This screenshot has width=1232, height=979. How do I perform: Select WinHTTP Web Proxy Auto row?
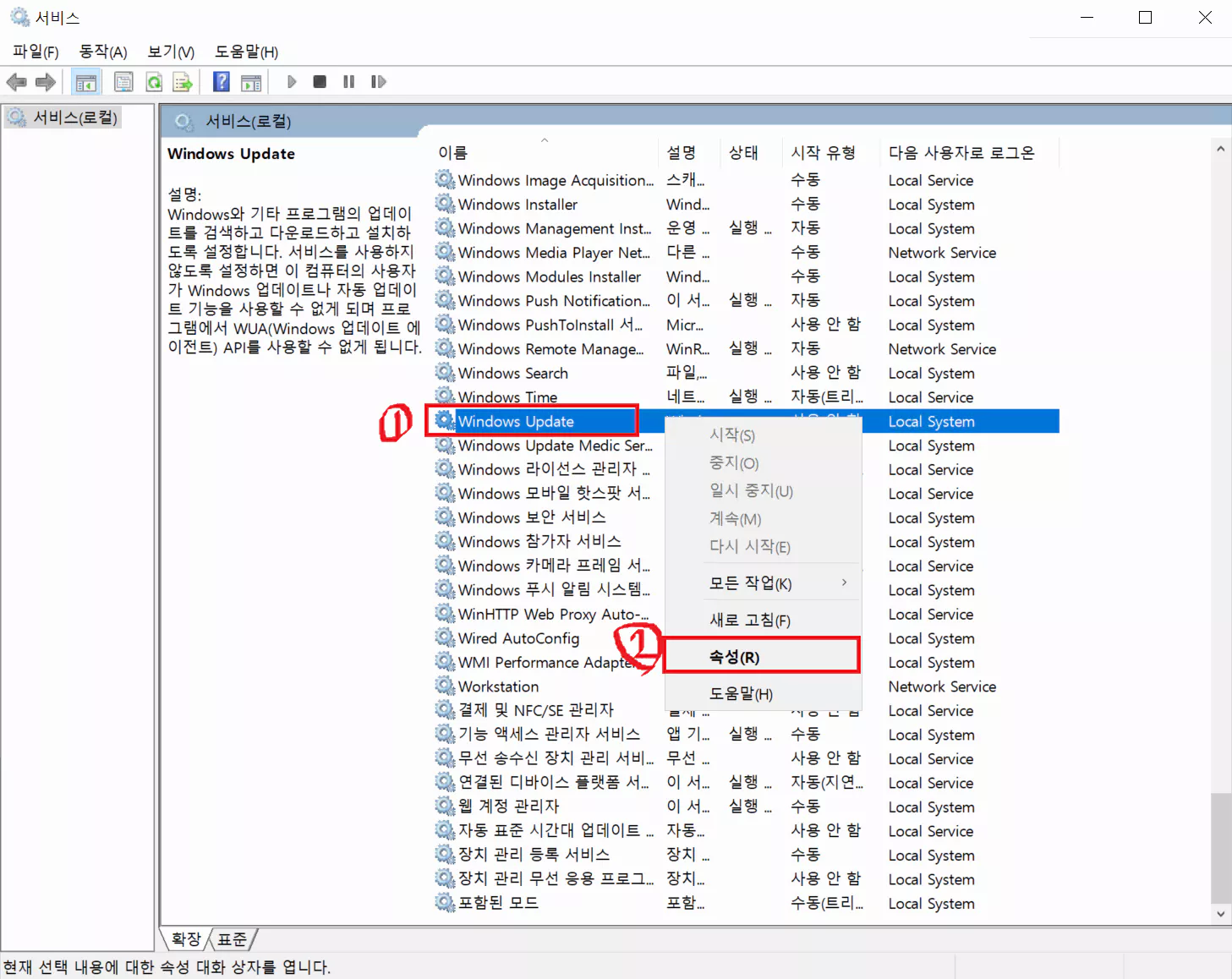tap(747, 614)
